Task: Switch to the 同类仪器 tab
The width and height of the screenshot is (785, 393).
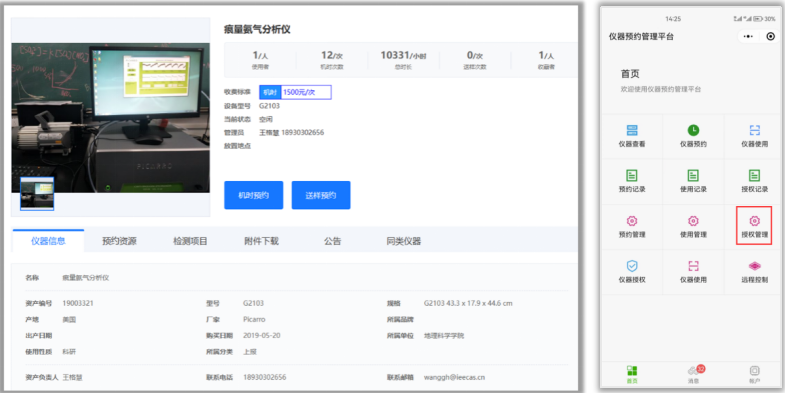Action: pyautogui.click(x=404, y=241)
